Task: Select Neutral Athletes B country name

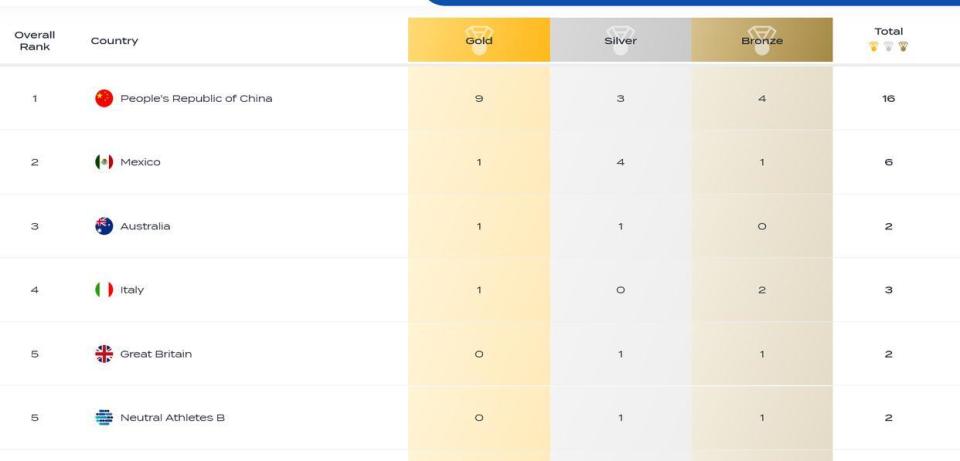Action: tap(172, 418)
